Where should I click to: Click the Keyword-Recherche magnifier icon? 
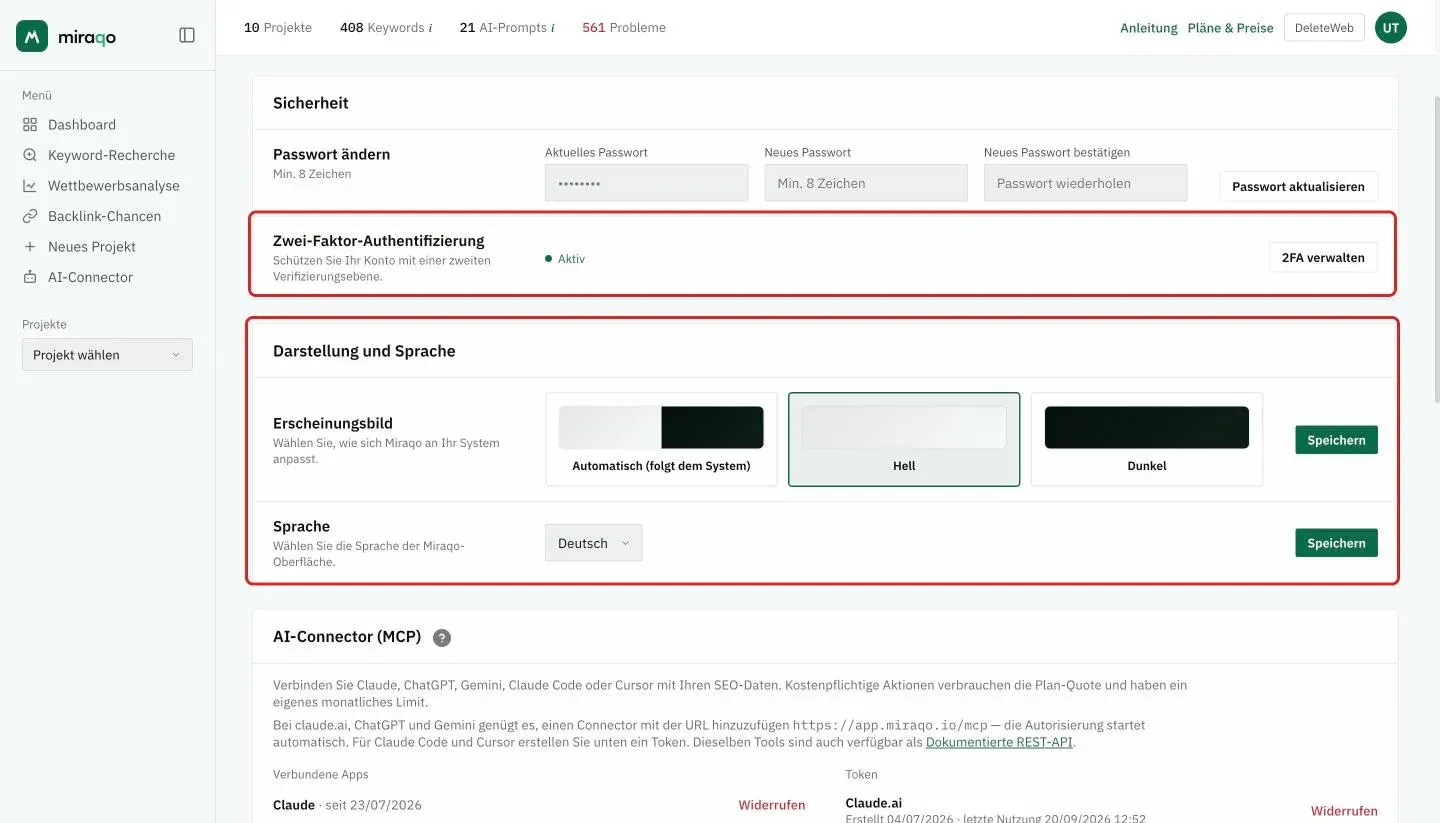click(30, 155)
